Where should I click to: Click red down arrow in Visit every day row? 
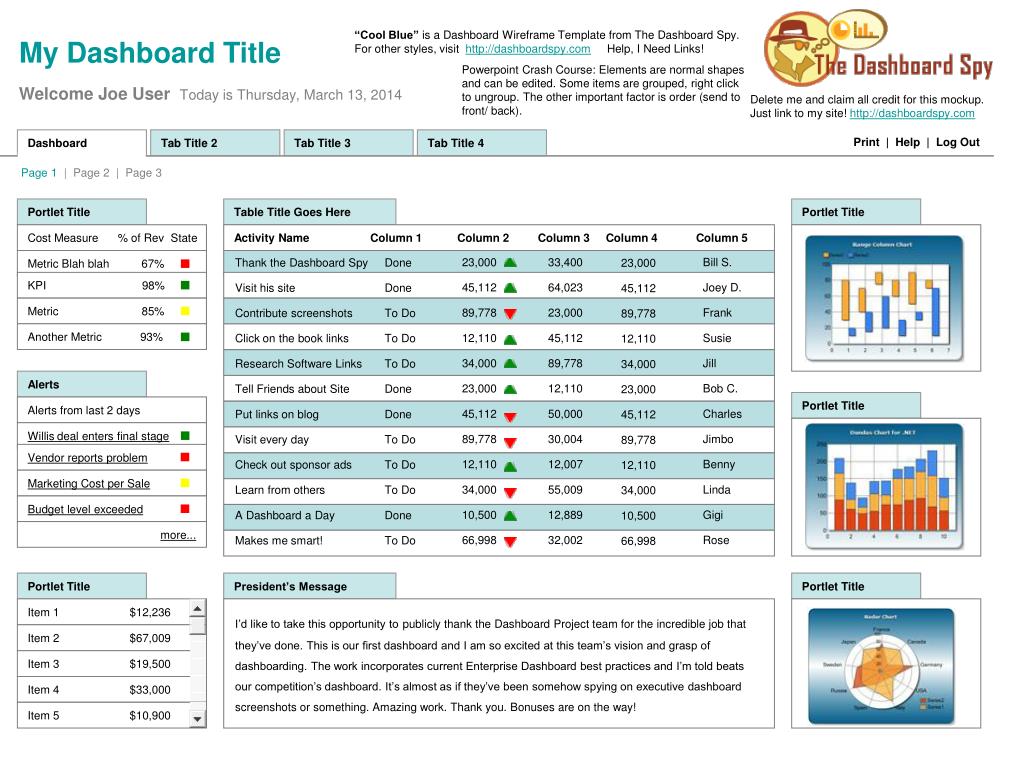point(511,441)
